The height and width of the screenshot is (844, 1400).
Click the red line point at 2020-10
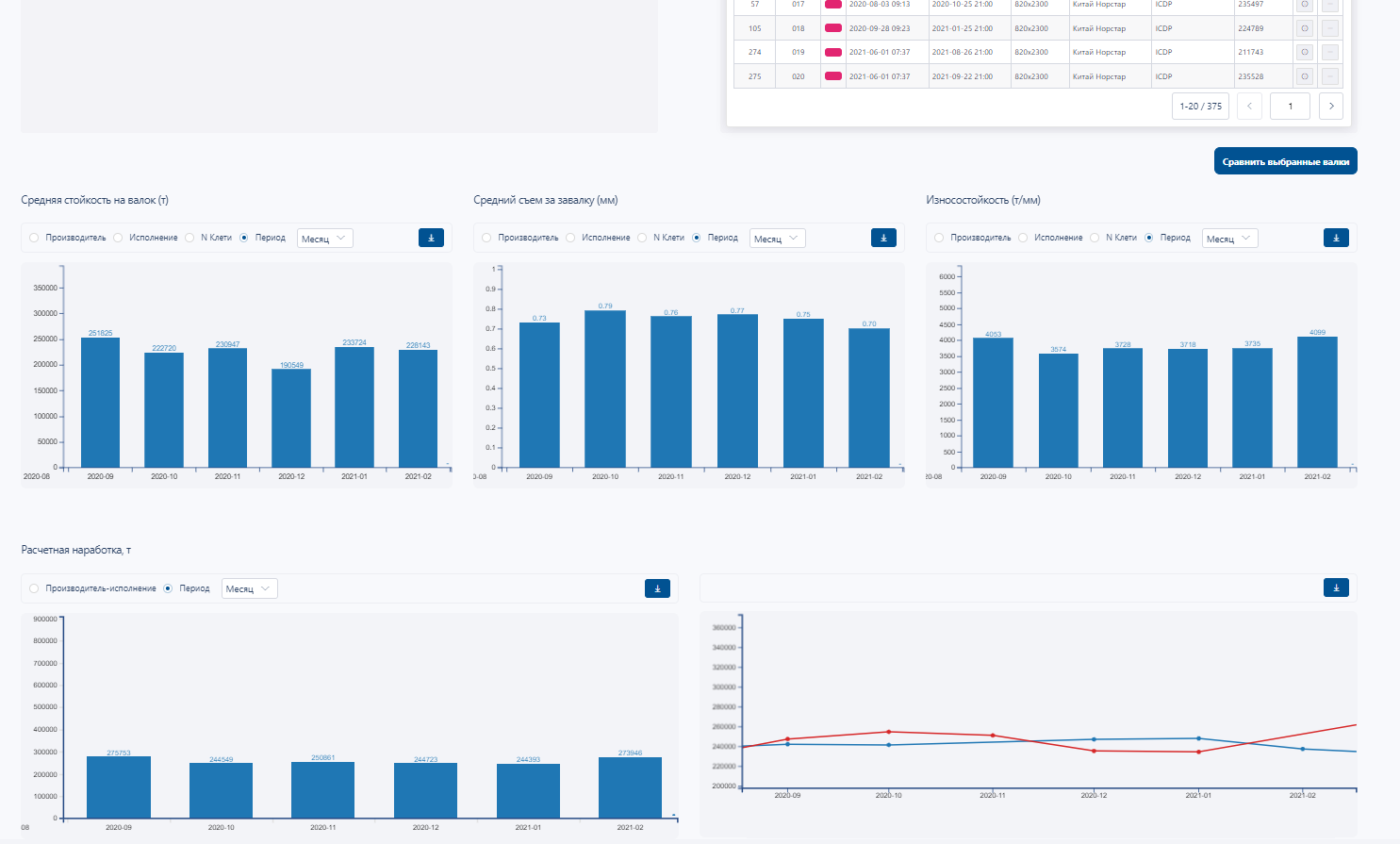(x=889, y=732)
